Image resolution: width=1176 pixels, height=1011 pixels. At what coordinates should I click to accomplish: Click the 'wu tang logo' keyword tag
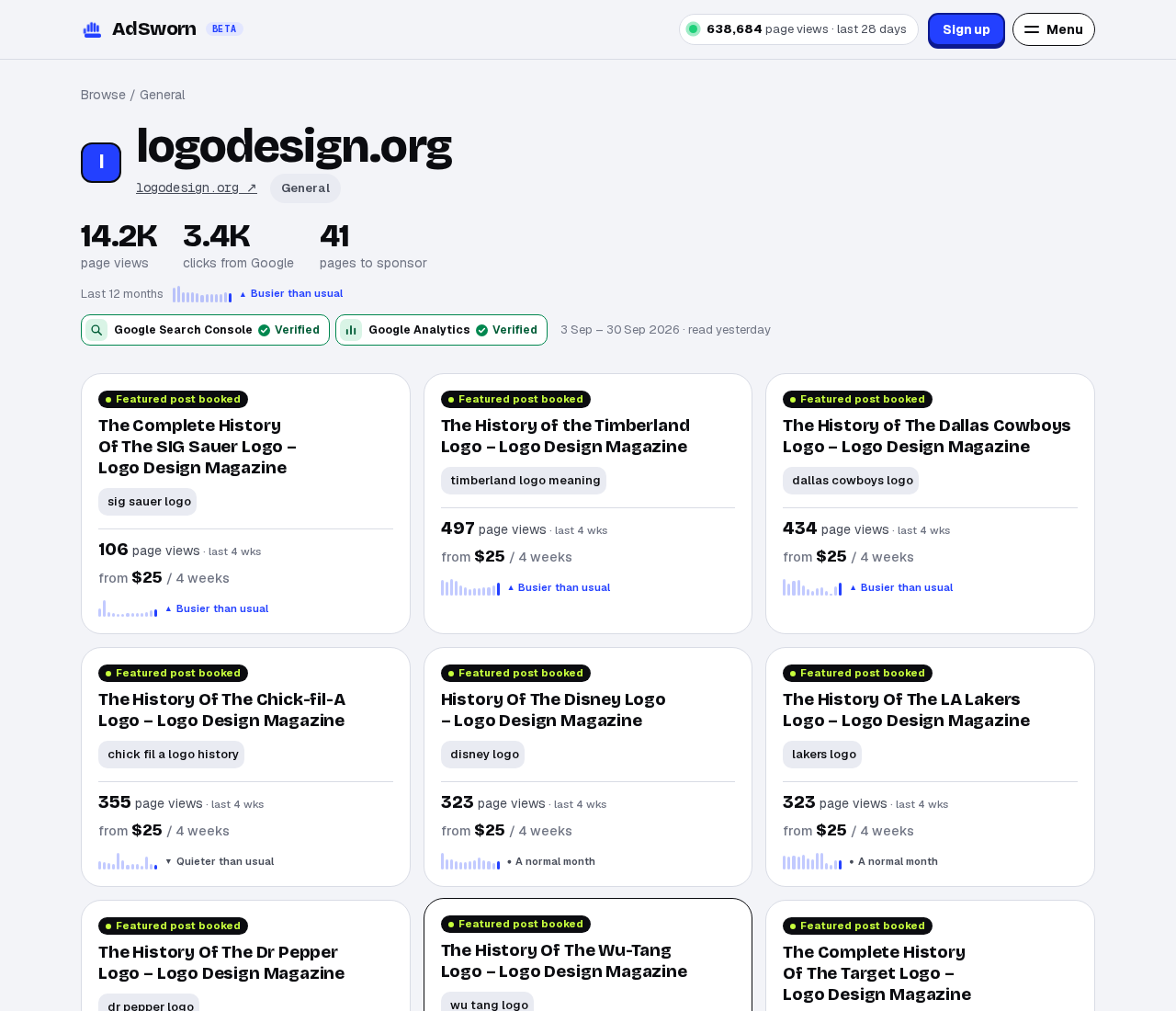[x=487, y=1002]
